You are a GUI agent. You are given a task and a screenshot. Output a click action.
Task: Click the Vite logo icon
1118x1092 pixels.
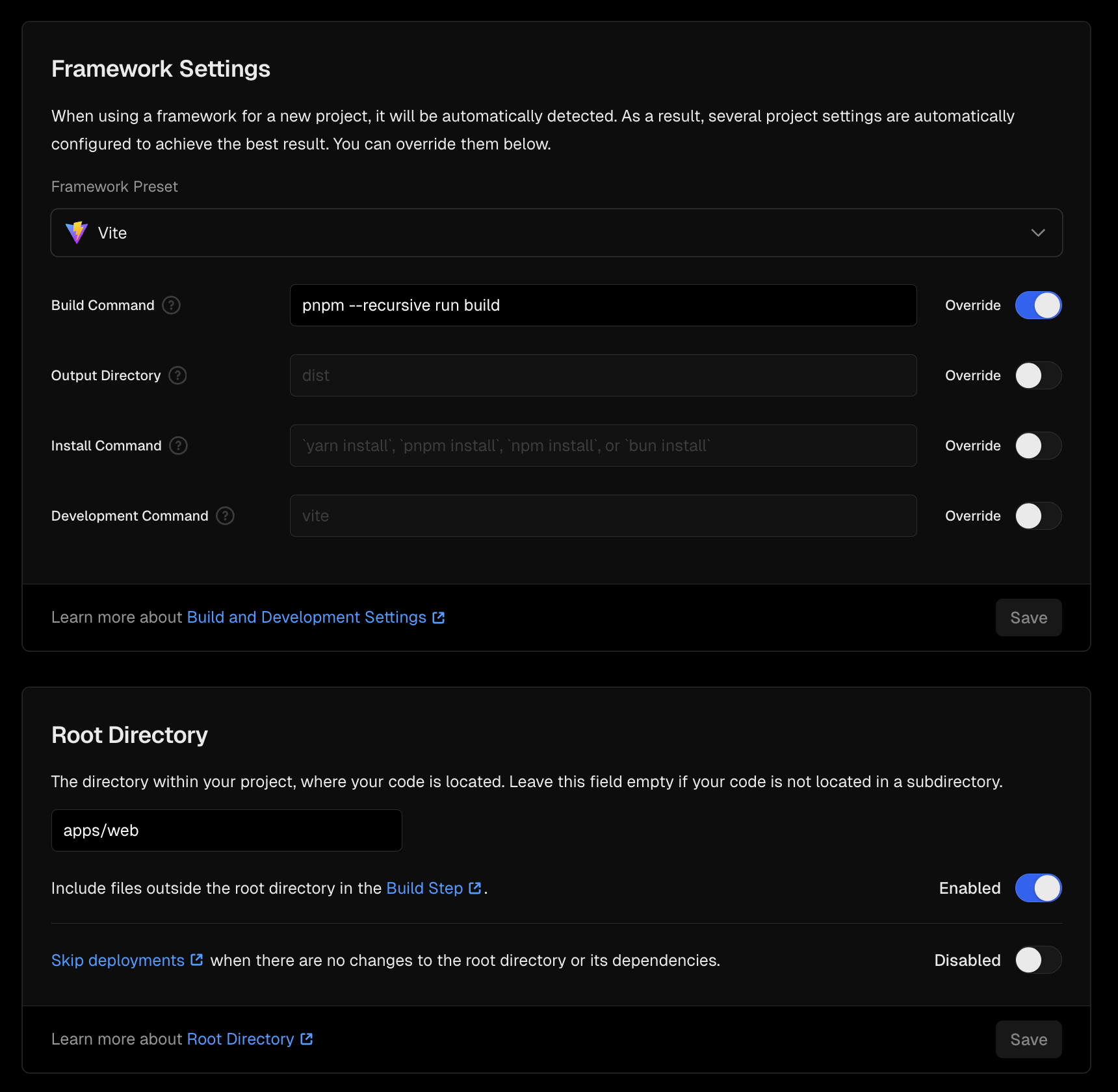tap(77, 233)
